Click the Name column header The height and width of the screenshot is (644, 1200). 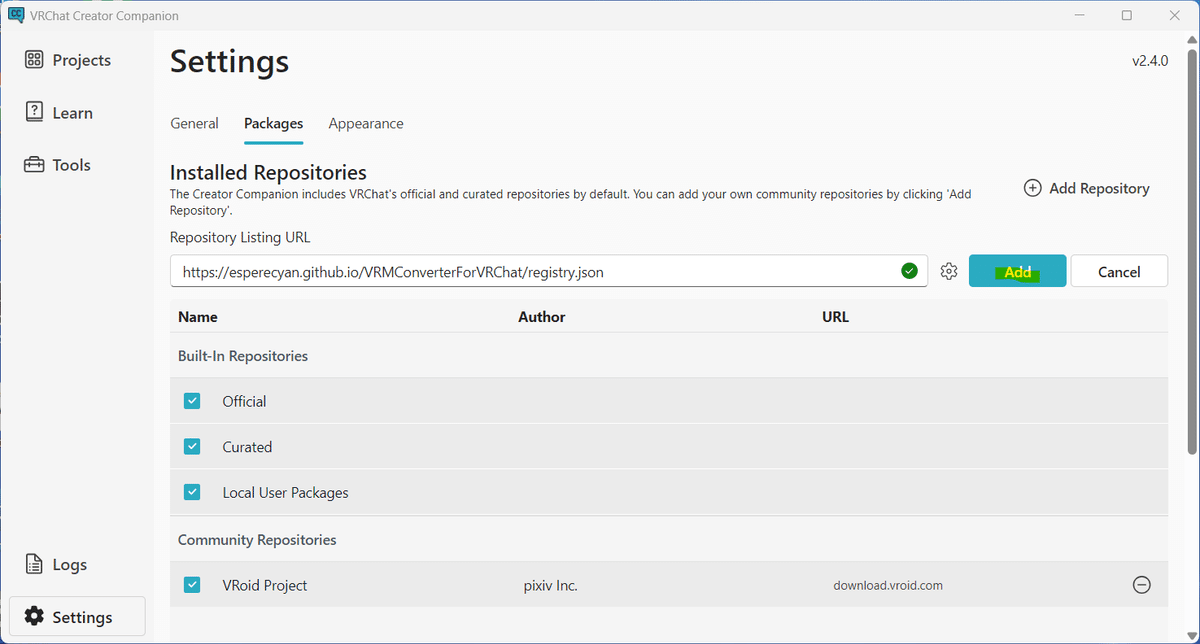point(198,317)
